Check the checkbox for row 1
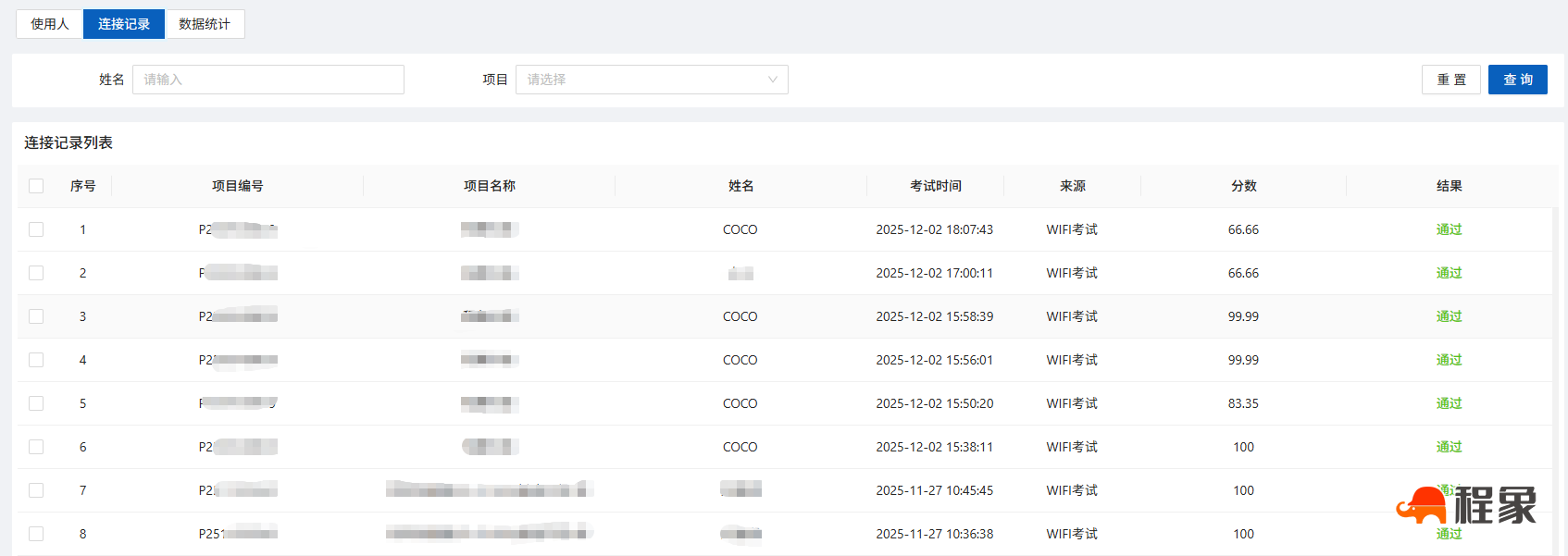The width and height of the screenshot is (1568, 556). click(36, 229)
